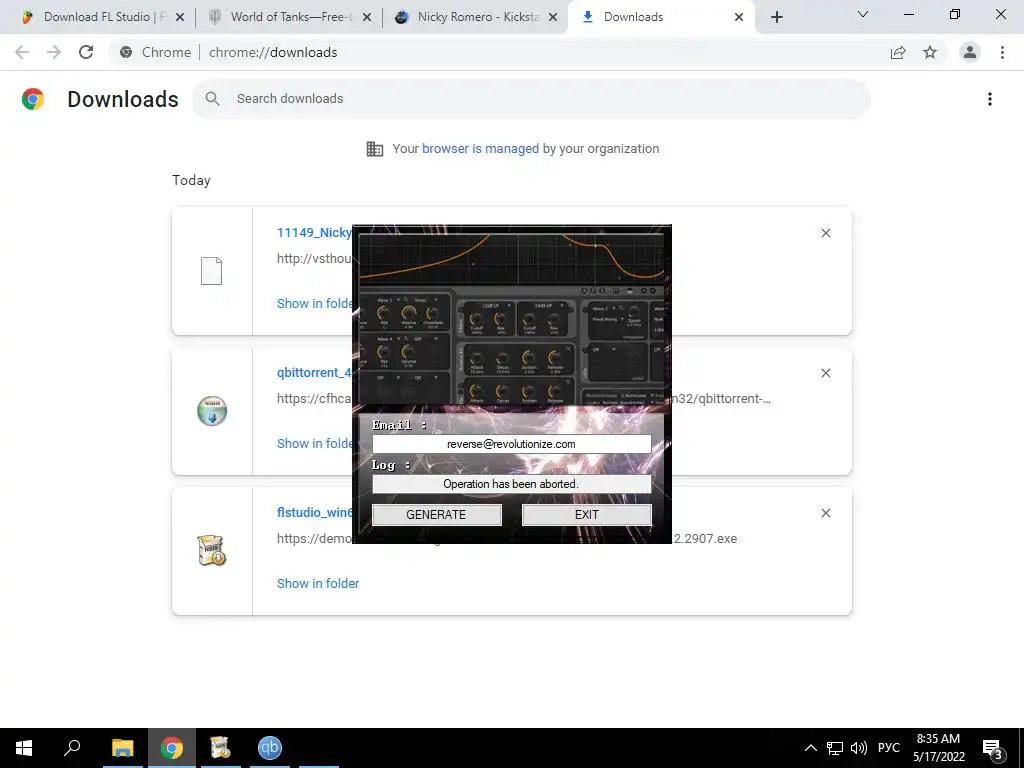Viewport: 1024px width, 768px height.
Task: Click the volume speaker tray icon
Action: click(859, 748)
